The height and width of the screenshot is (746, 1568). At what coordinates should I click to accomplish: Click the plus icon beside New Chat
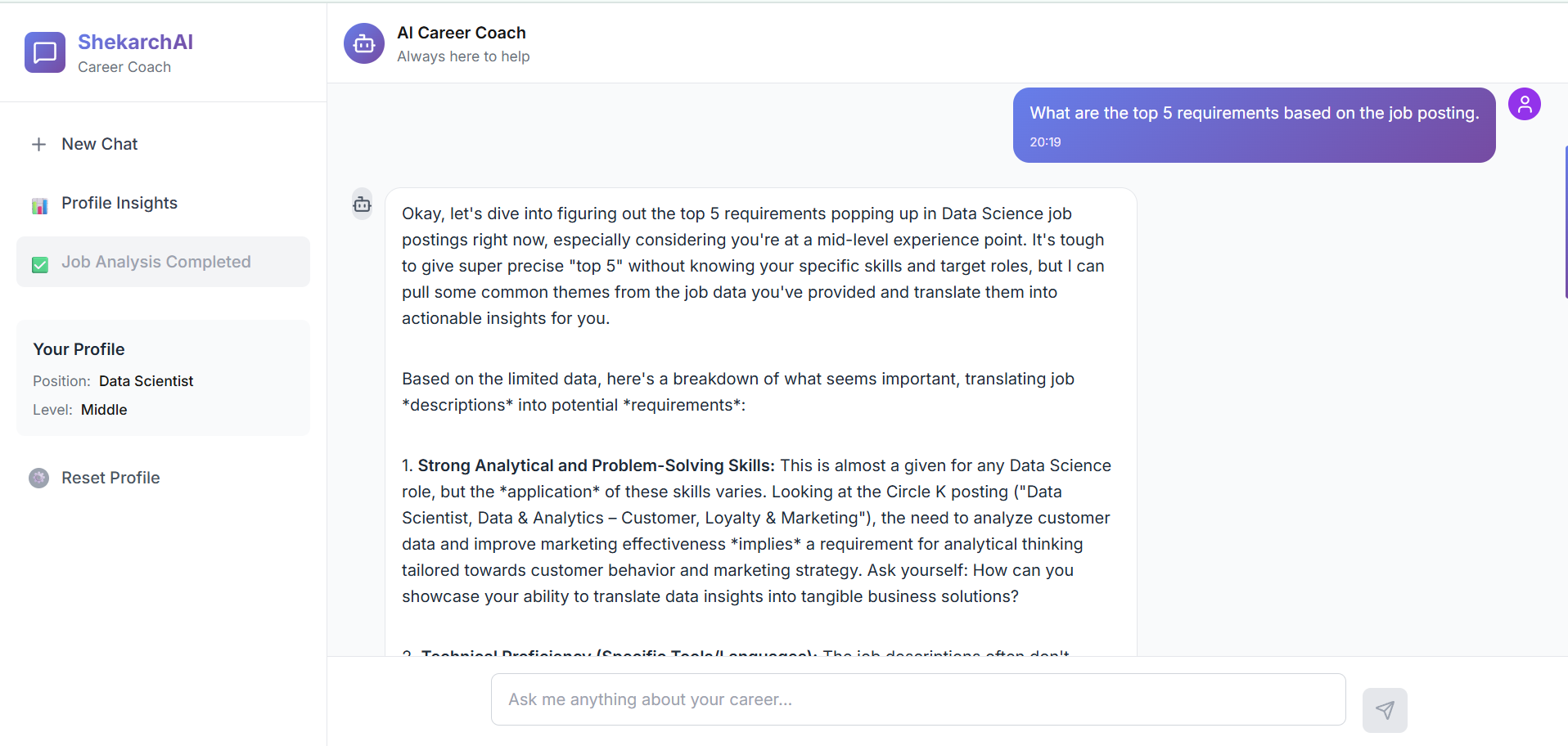[x=38, y=145]
